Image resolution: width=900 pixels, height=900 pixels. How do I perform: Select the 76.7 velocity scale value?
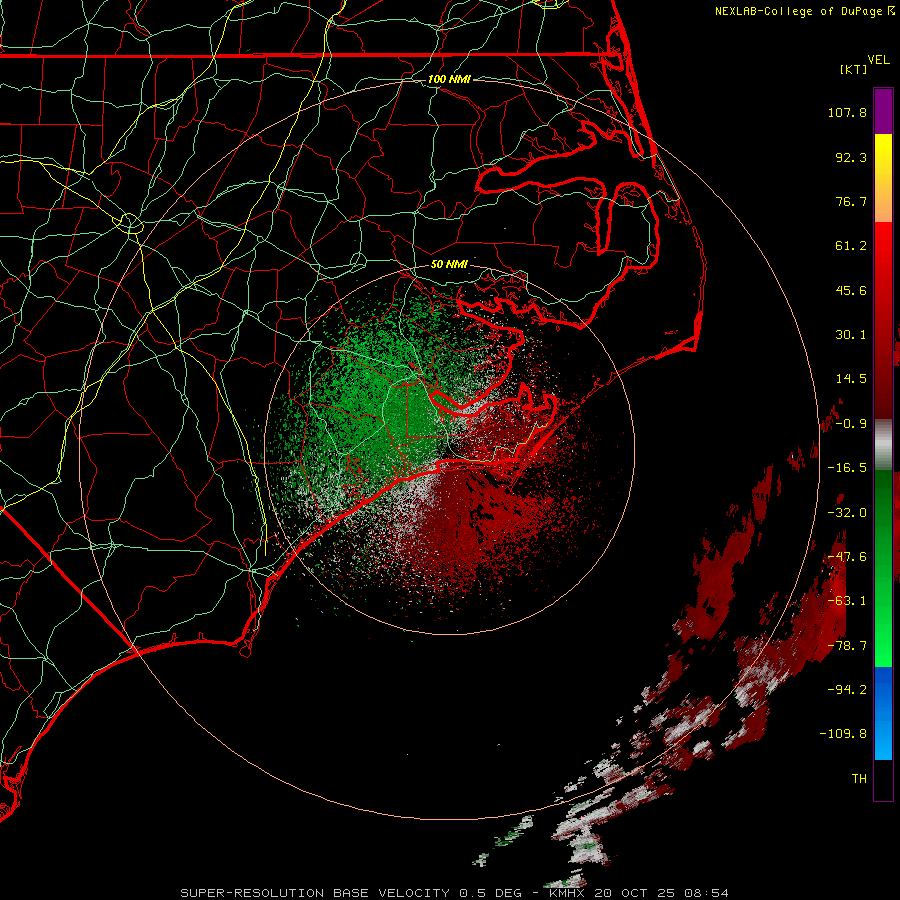(851, 201)
